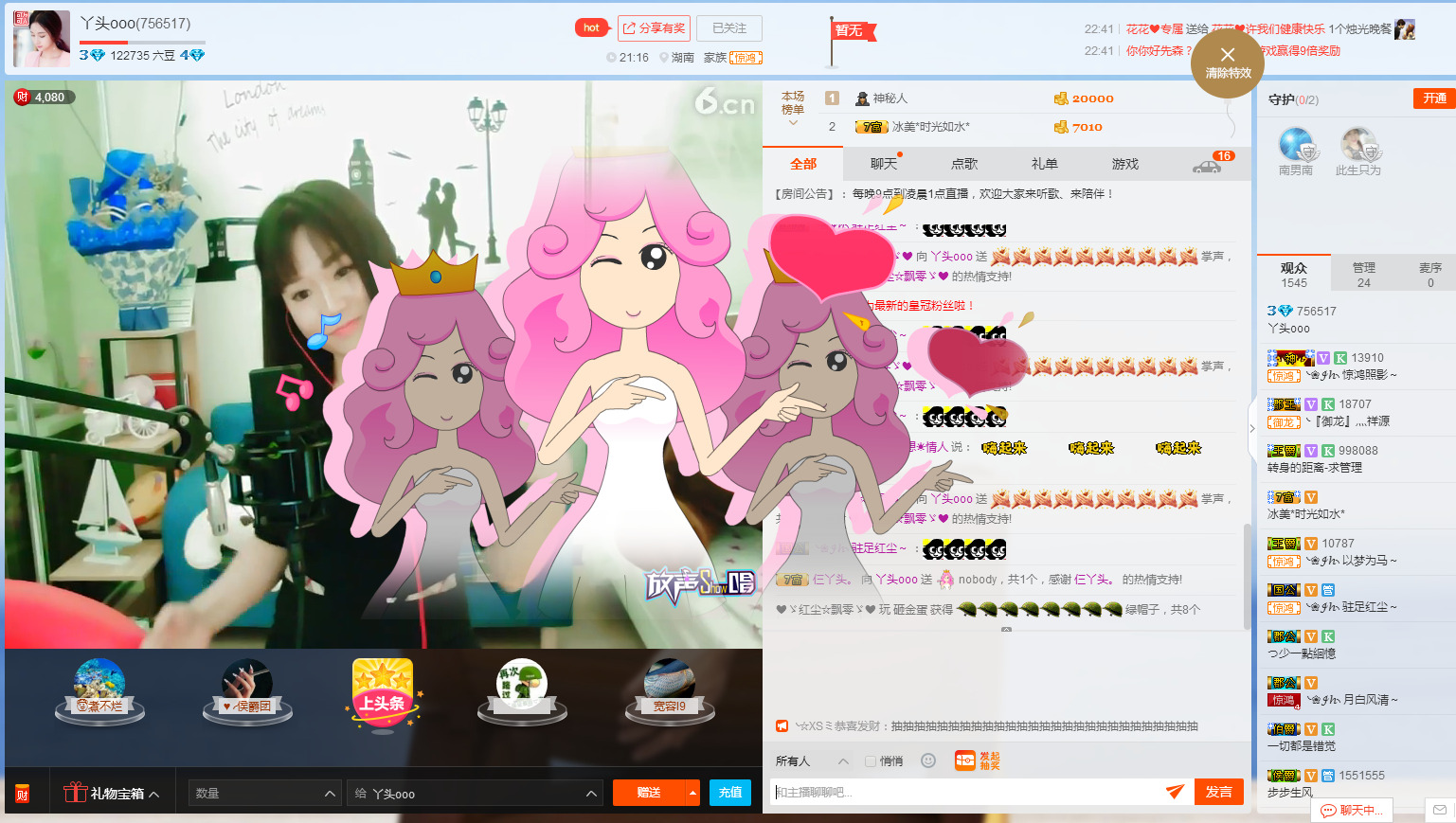Click the 宽容I9 fan avatar pedestal
This screenshot has height=823, width=1456.
click(669, 693)
